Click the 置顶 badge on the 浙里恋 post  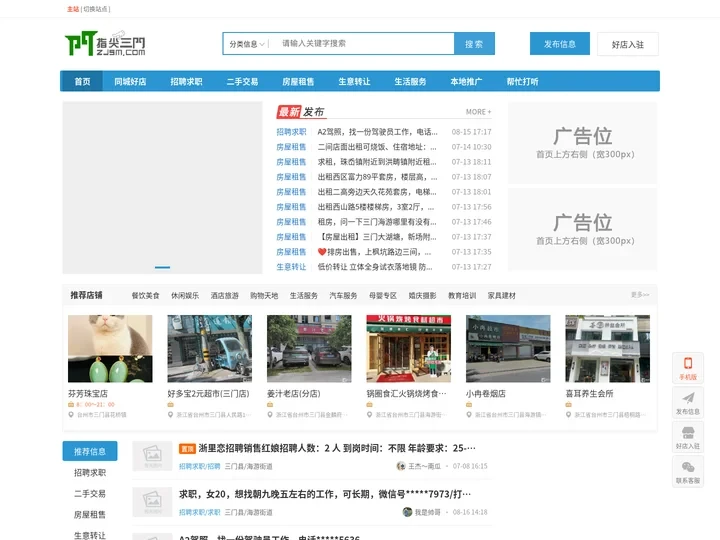(x=187, y=449)
